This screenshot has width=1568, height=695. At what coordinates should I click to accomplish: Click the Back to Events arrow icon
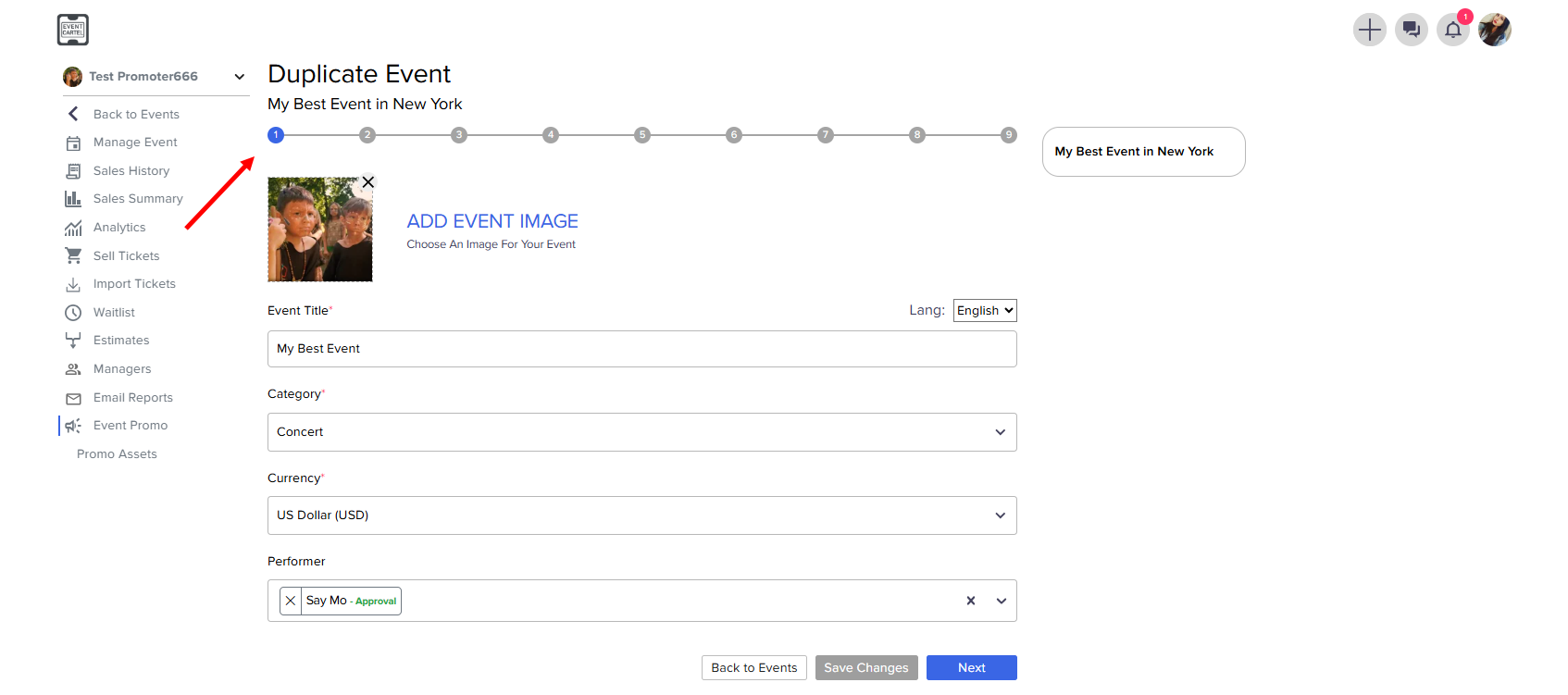point(73,114)
